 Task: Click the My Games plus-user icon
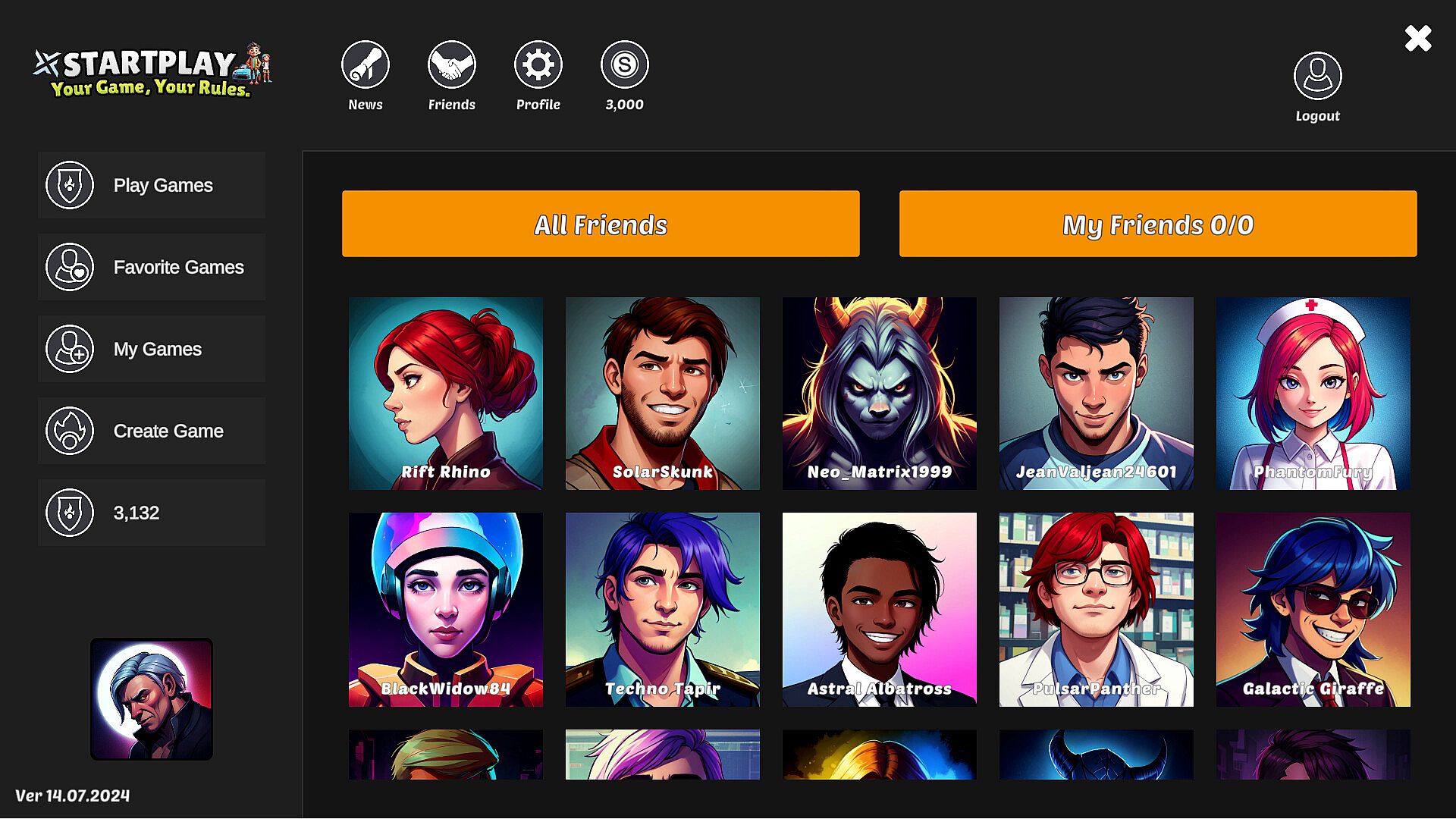70,349
